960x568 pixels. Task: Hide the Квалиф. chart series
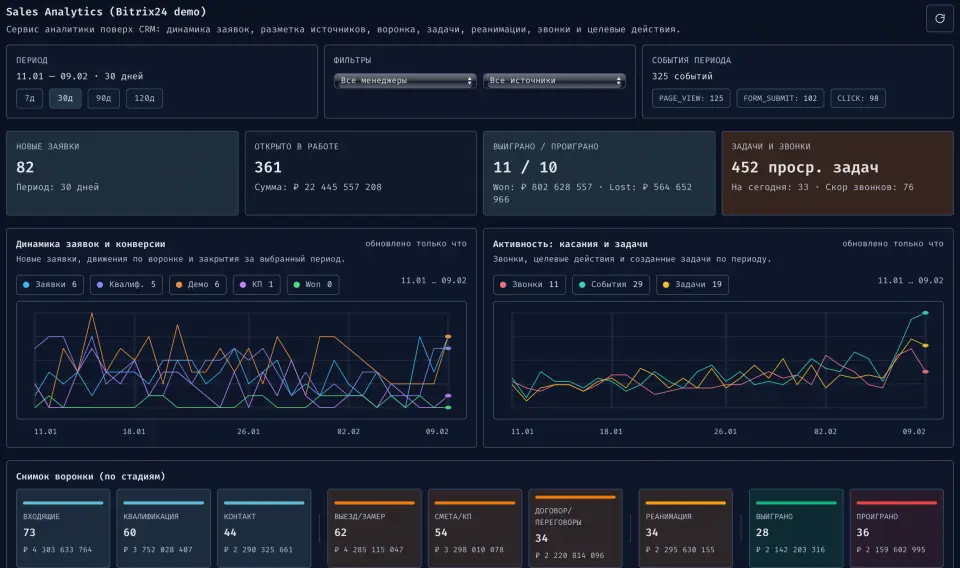pyautogui.click(x=127, y=285)
